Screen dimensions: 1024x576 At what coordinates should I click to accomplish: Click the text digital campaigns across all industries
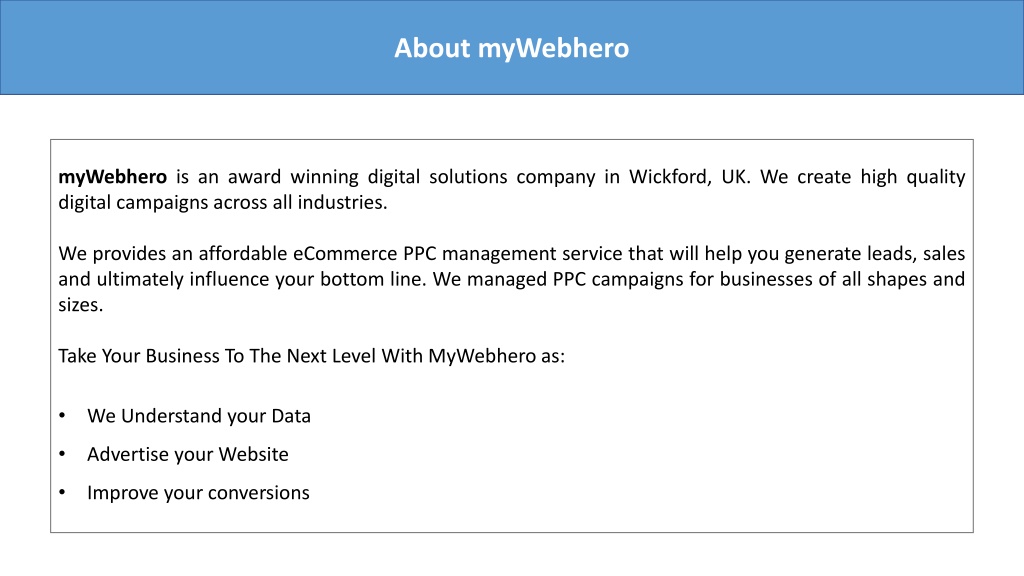click(223, 202)
